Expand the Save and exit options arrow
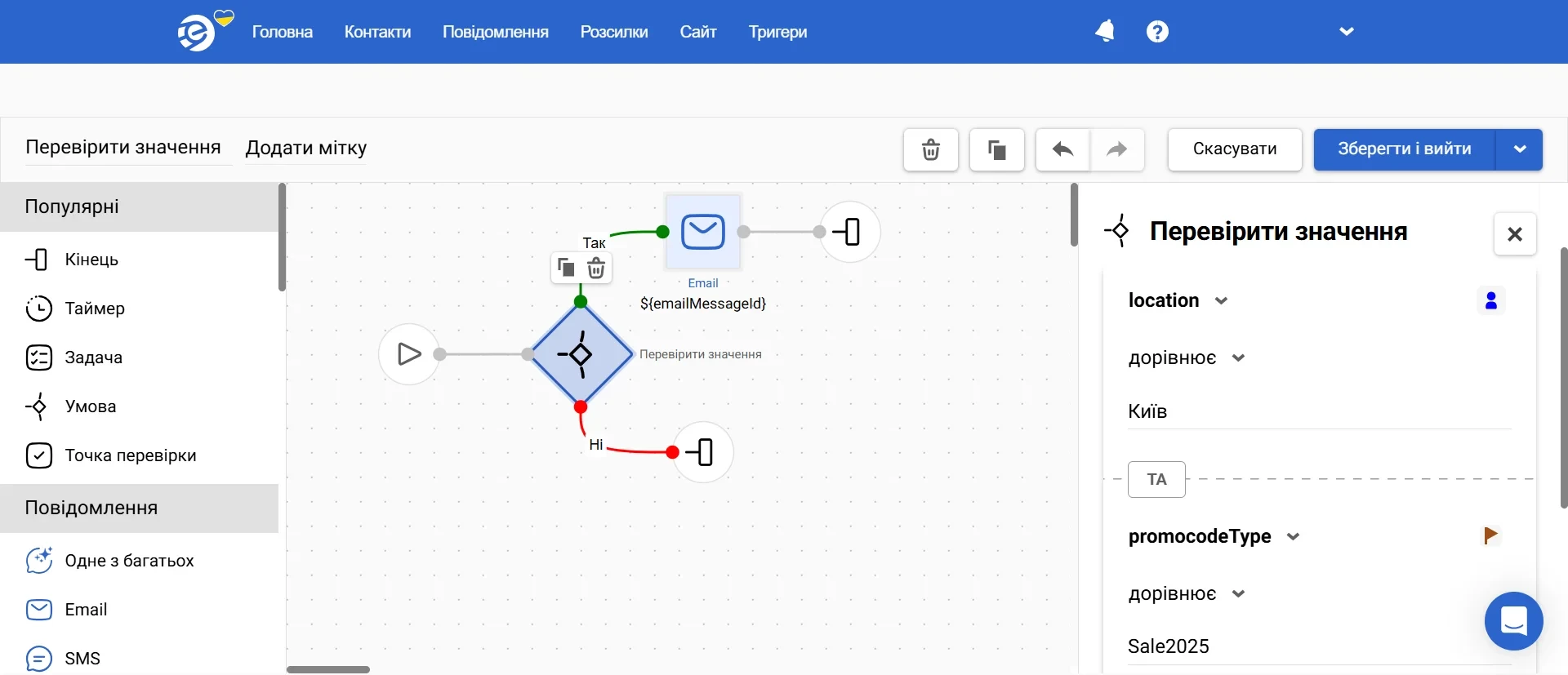The width and height of the screenshot is (1568, 675). [x=1520, y=149]
